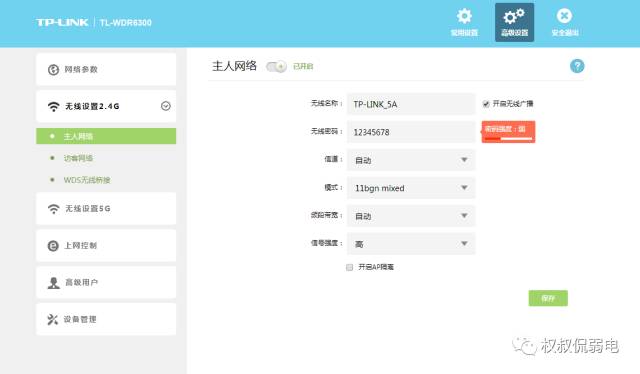The width and height of the screenshot is (640, 374).
Task: Collapse the 无线设置2.4G section chevron
Action: coord(165,106)
